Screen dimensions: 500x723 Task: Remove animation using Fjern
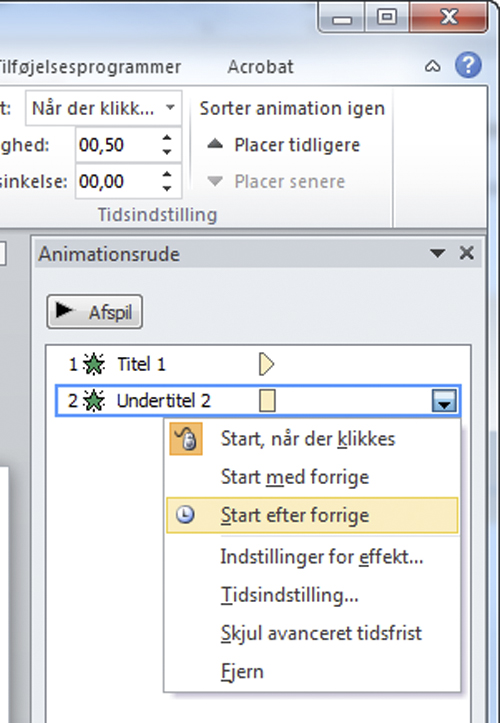242,671
